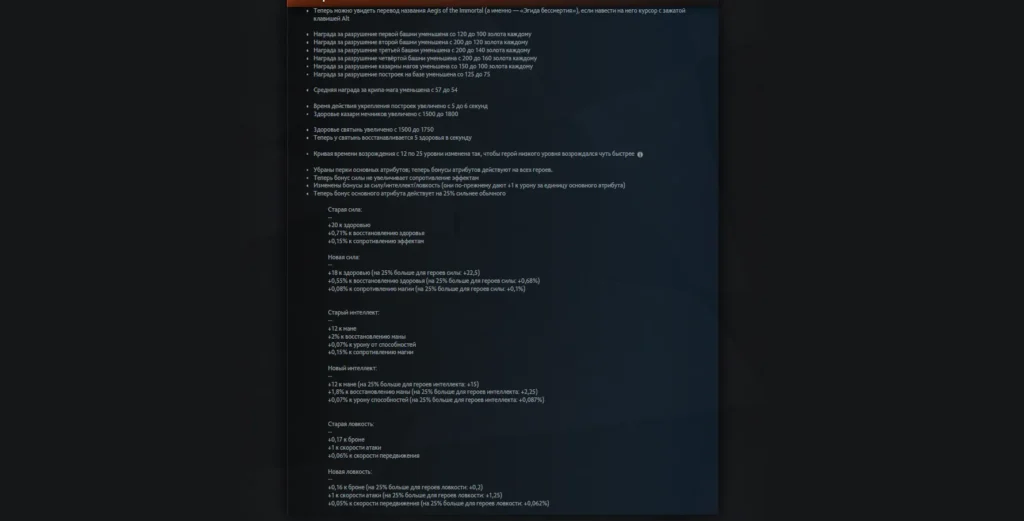Click the glyph duration 5 to 6 seconds line

pyautogui.click(x=400, y=106)
